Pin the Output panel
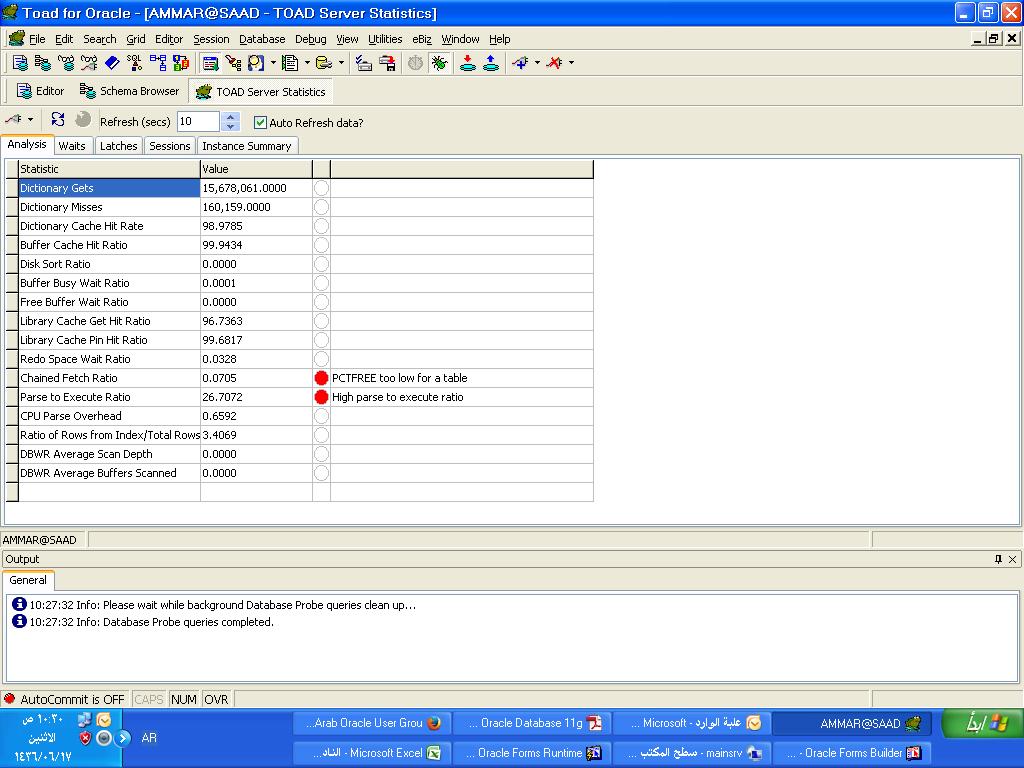 (x=998, y=559)
